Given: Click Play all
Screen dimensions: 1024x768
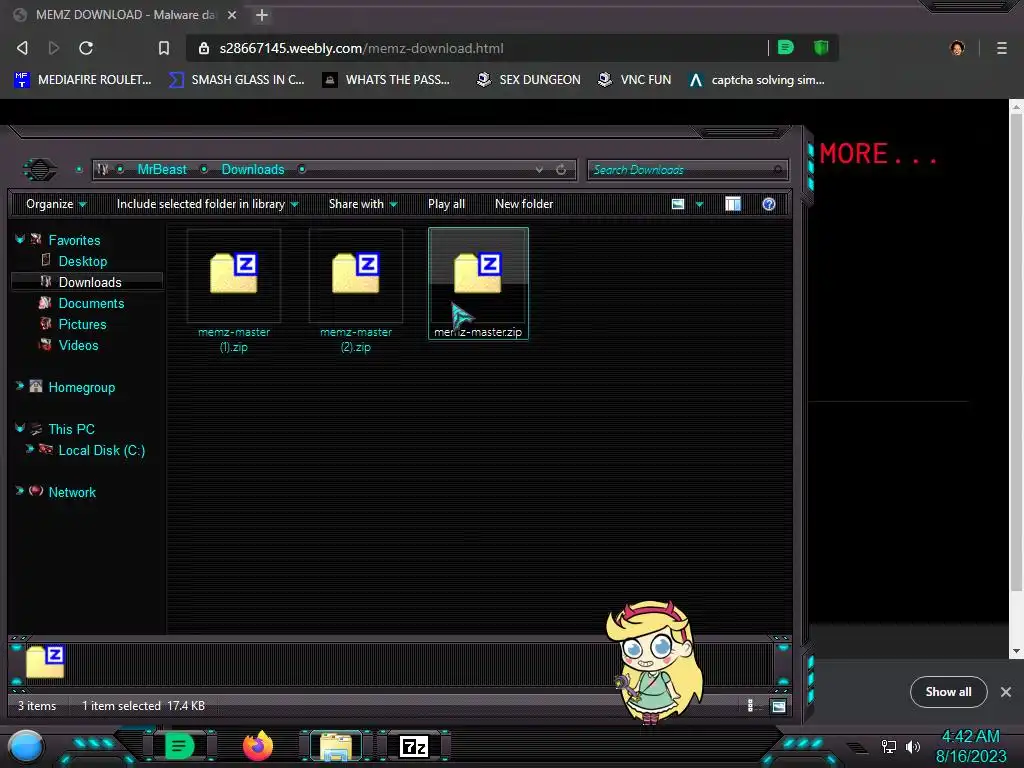Looking at the screenshot, I should [446, 204].
